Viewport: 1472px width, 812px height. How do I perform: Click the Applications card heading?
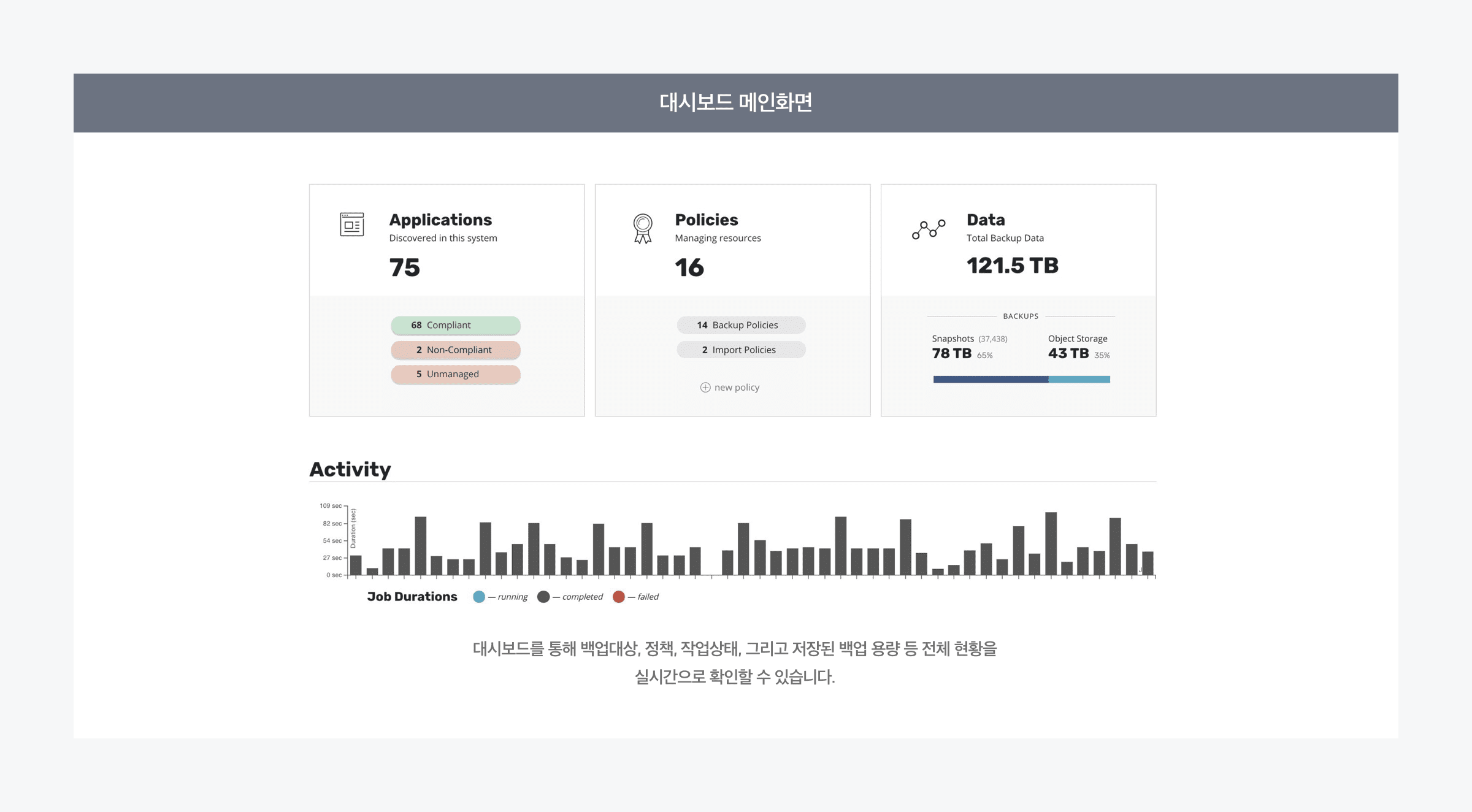(440, 220)
